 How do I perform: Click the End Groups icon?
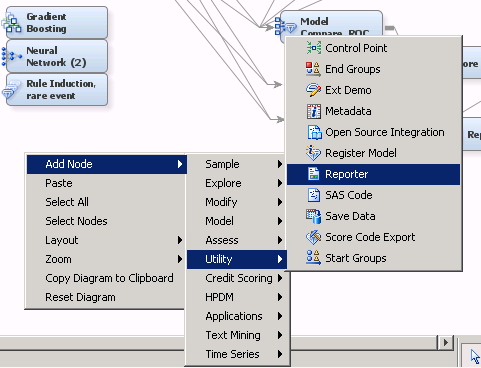tap(313, 69)
